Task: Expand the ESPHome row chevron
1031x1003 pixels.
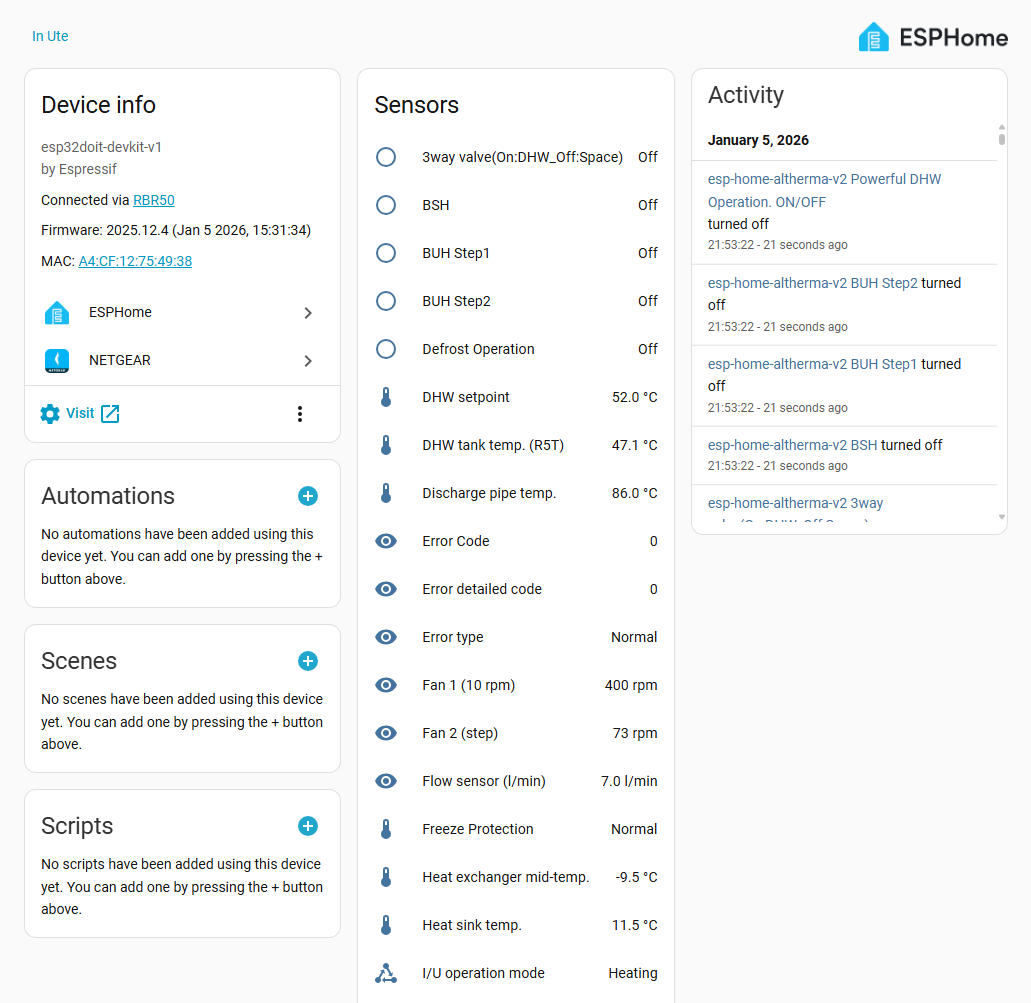Action: click(308, 312)
